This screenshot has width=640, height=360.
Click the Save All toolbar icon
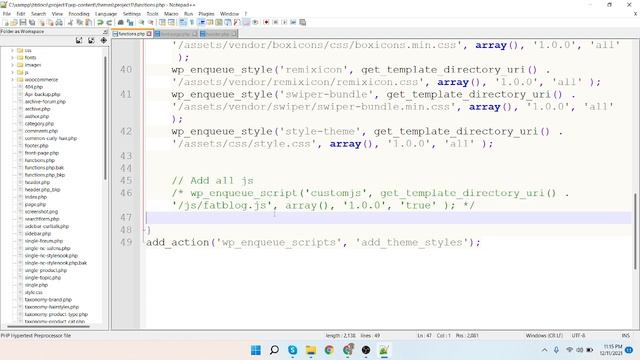32,22
